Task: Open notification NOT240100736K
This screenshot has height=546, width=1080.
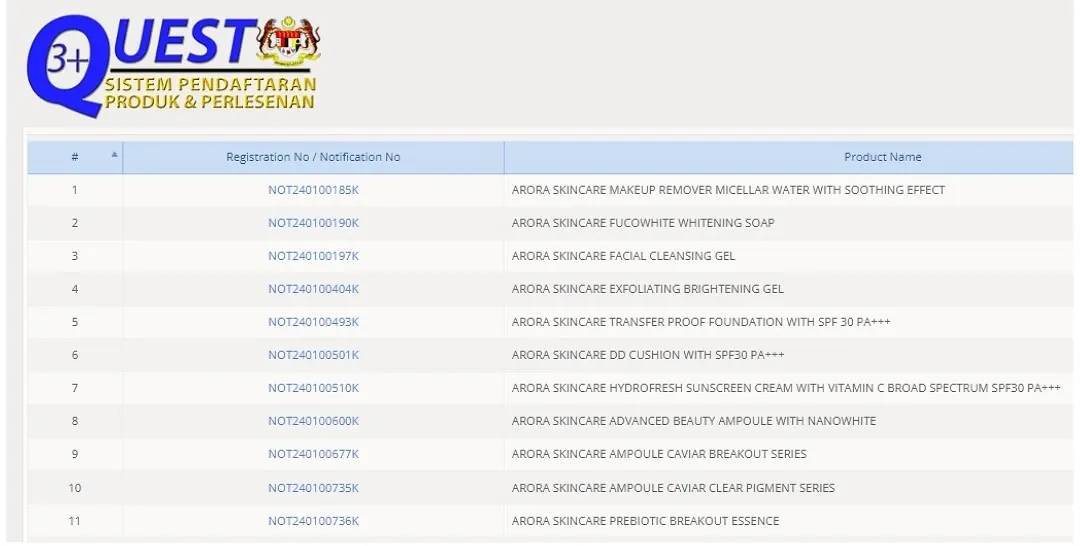Action: (313, 521)
